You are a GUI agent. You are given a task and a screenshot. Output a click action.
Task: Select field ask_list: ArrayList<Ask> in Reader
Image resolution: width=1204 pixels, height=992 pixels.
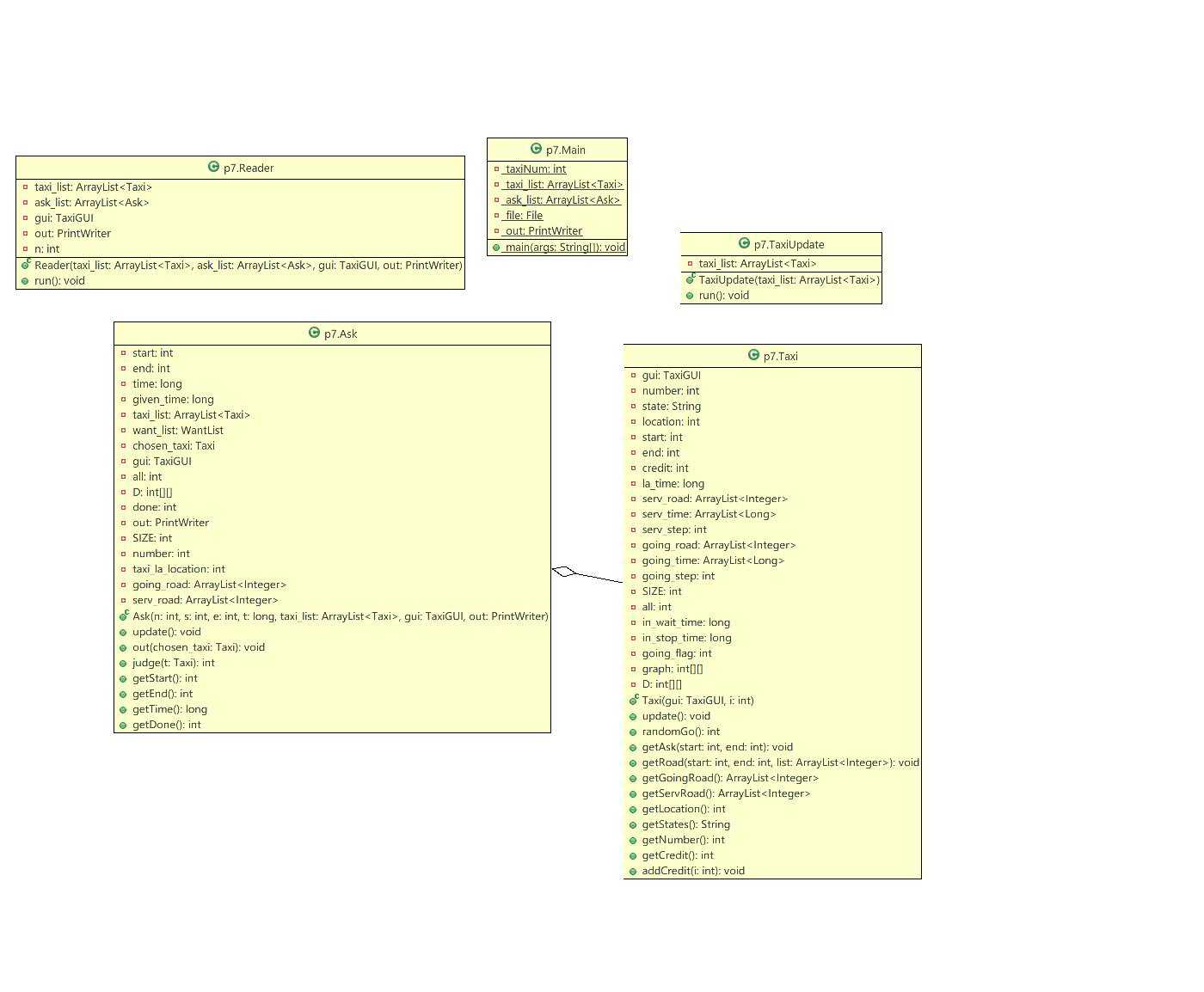[92, 203]
